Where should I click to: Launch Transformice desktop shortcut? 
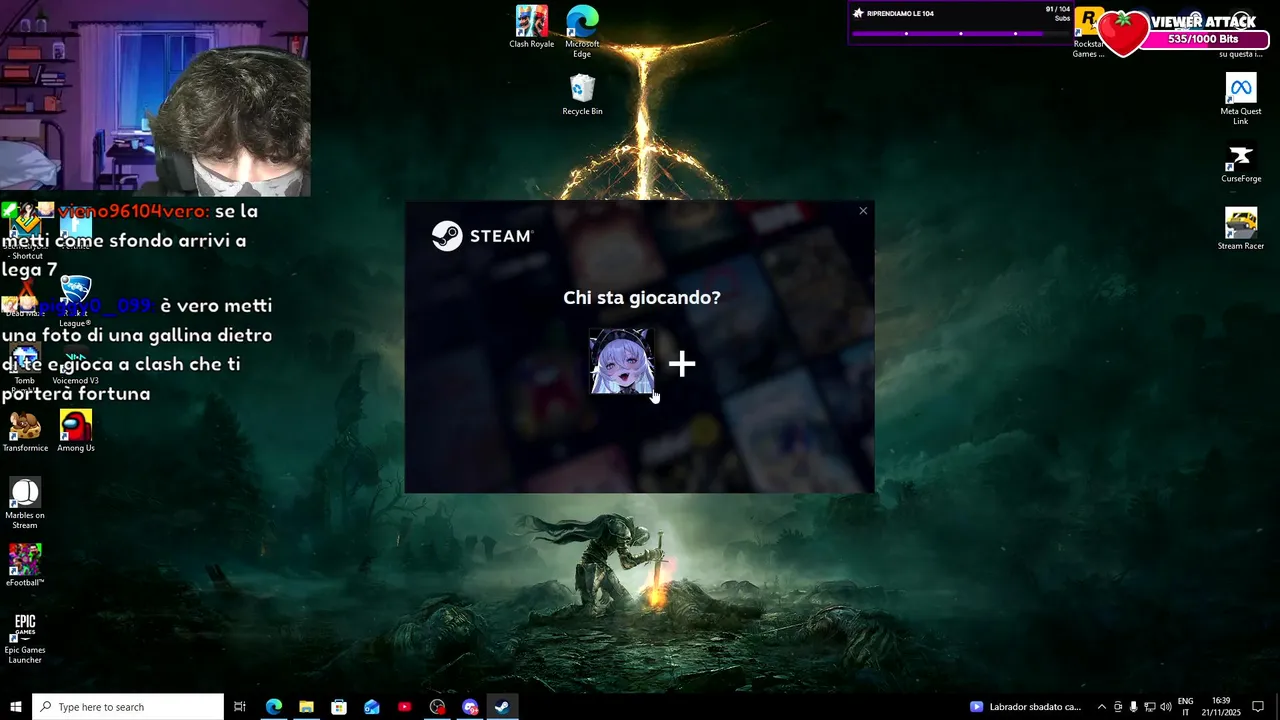(x=25, y=431)
